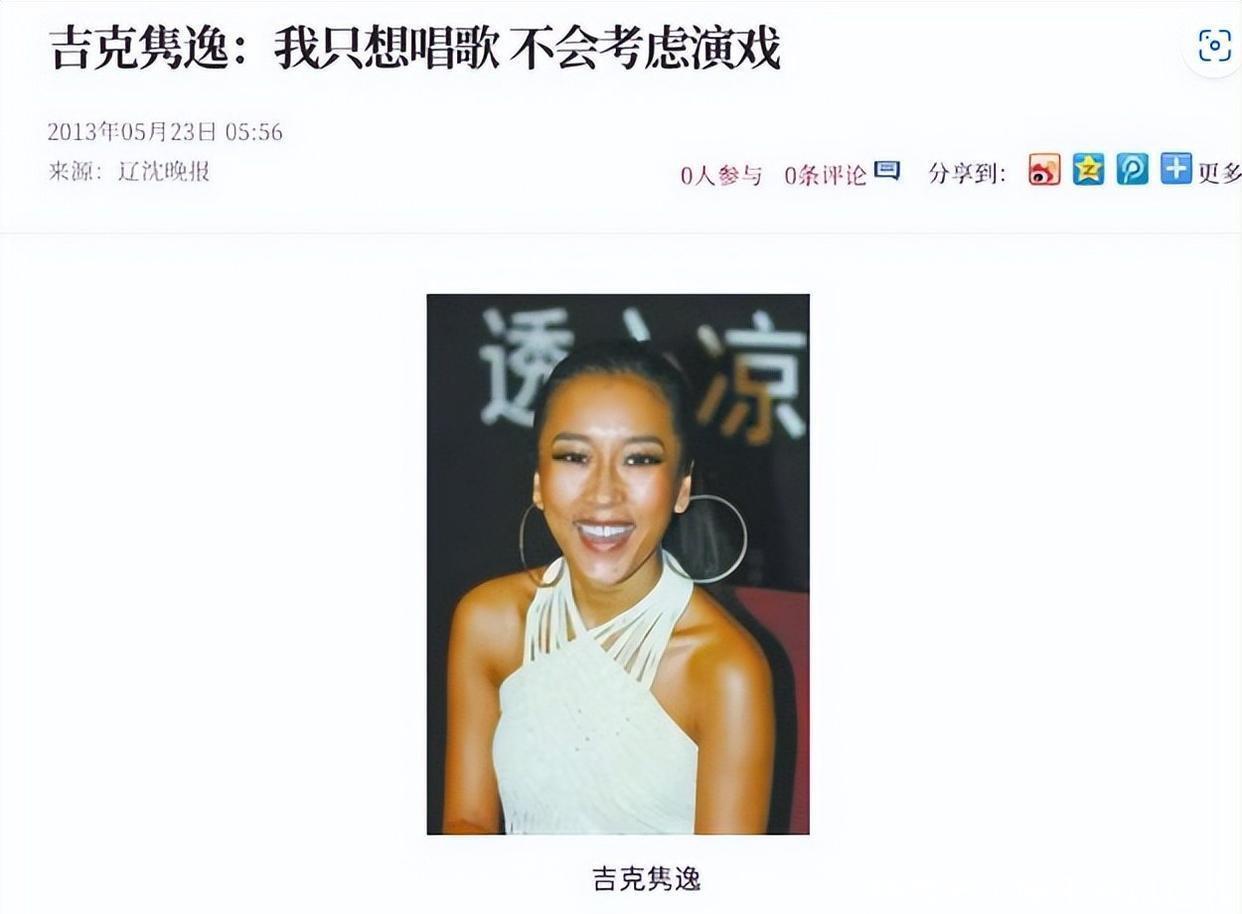View the 0人参与 participants link
This screenshot has height=914, width=1242.
tap(721, 175)
